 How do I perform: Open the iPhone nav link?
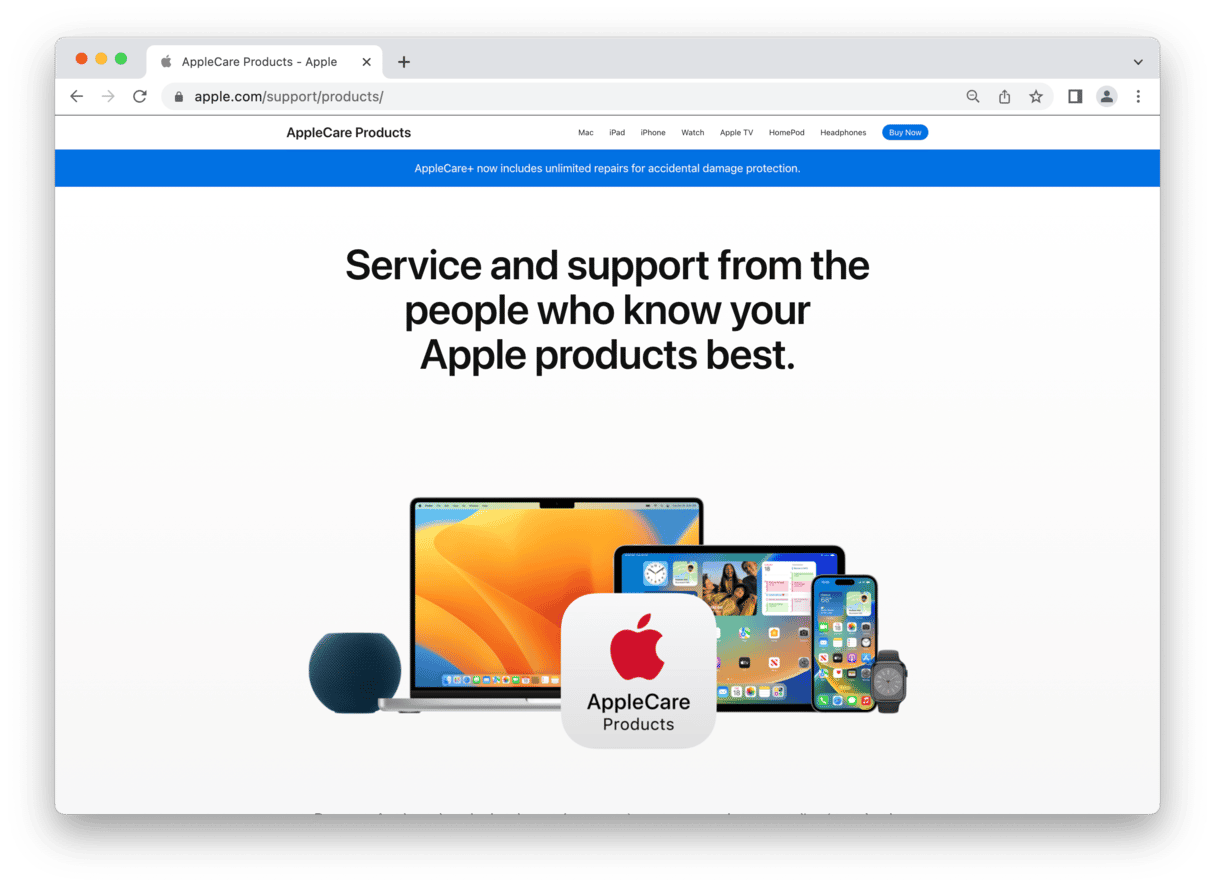coord(653,133)
